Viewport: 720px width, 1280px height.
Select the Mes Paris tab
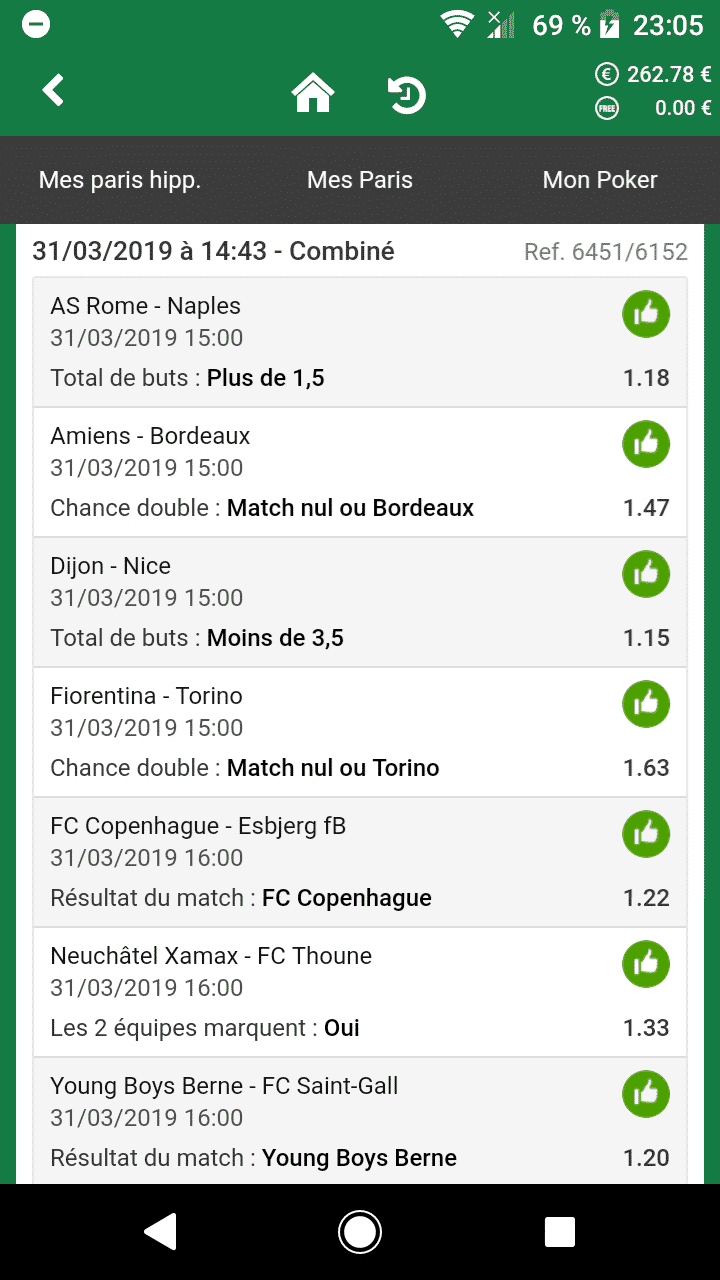[x=360, y=180]
